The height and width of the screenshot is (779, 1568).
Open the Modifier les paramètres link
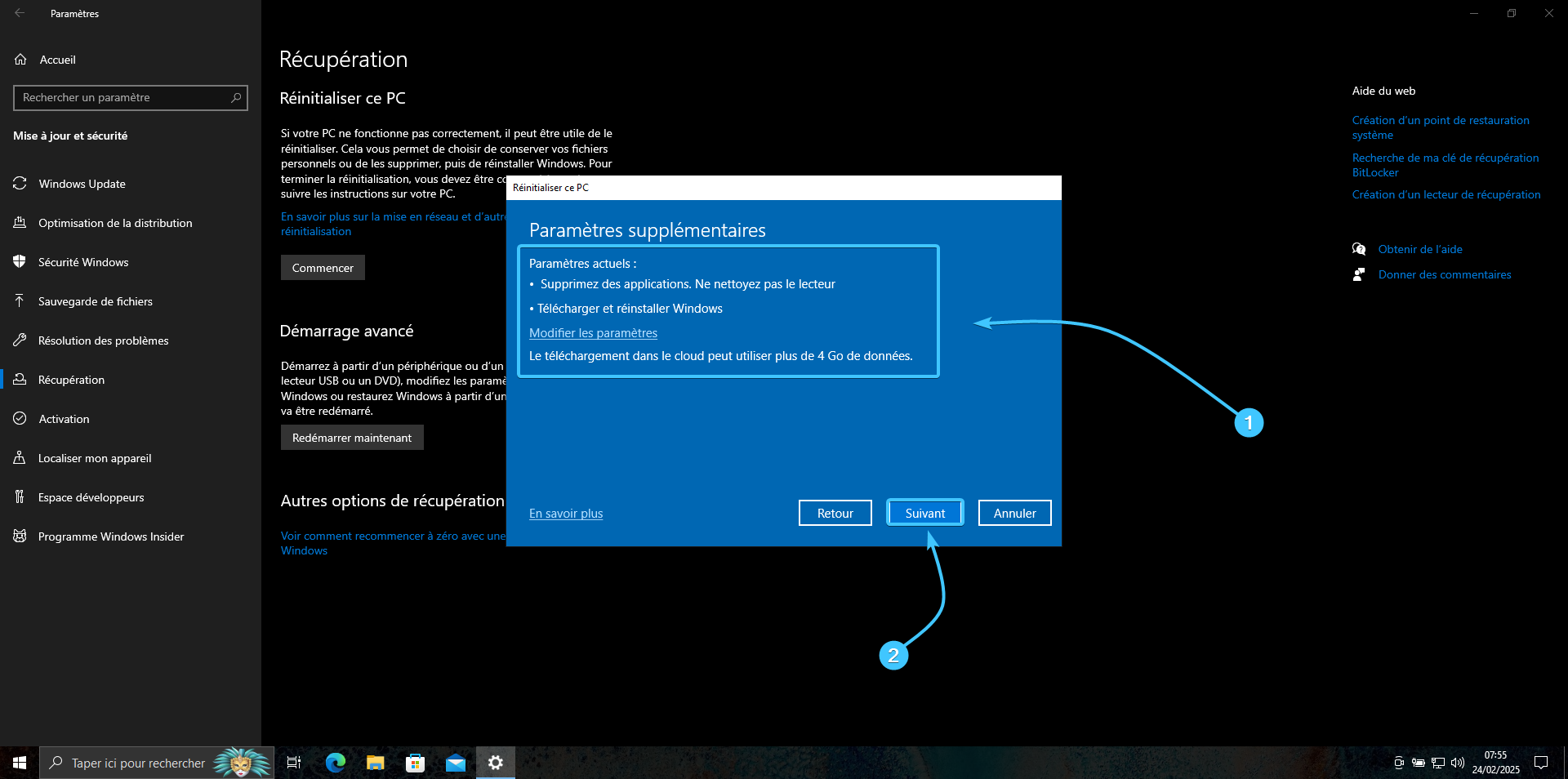pyautogui.click(x=593, y=333)
